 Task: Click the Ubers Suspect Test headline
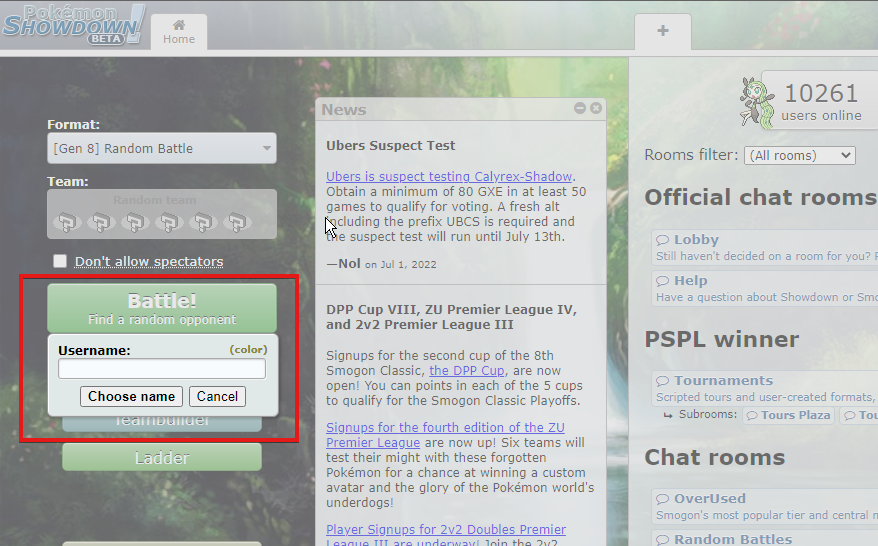point(390,146)
